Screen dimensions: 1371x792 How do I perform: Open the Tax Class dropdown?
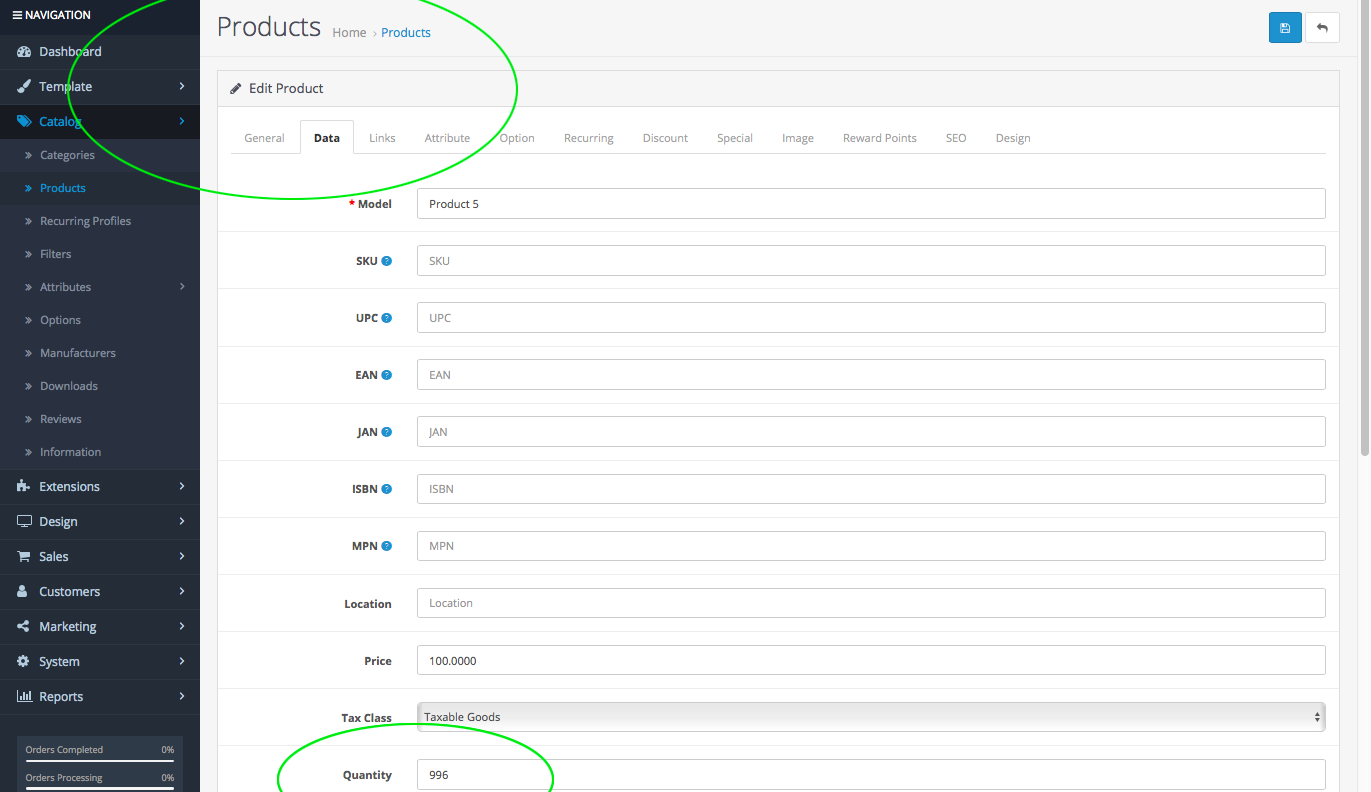(871, 717)
